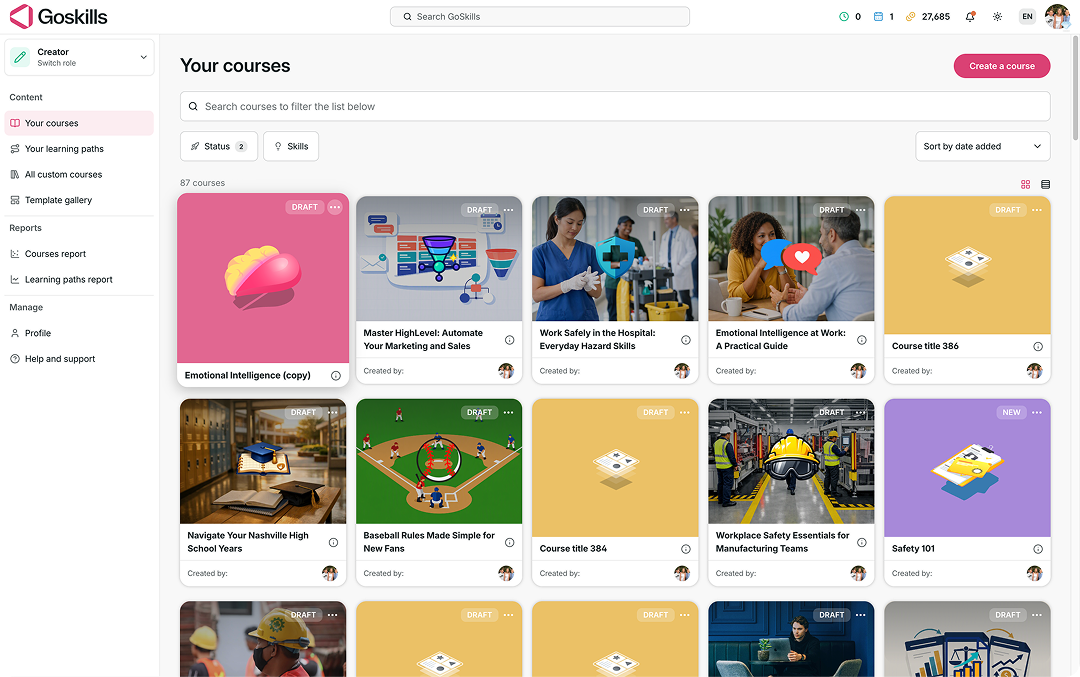
Task: Open the Baseball Rules course thumbnail
Action: pos(439,461)
